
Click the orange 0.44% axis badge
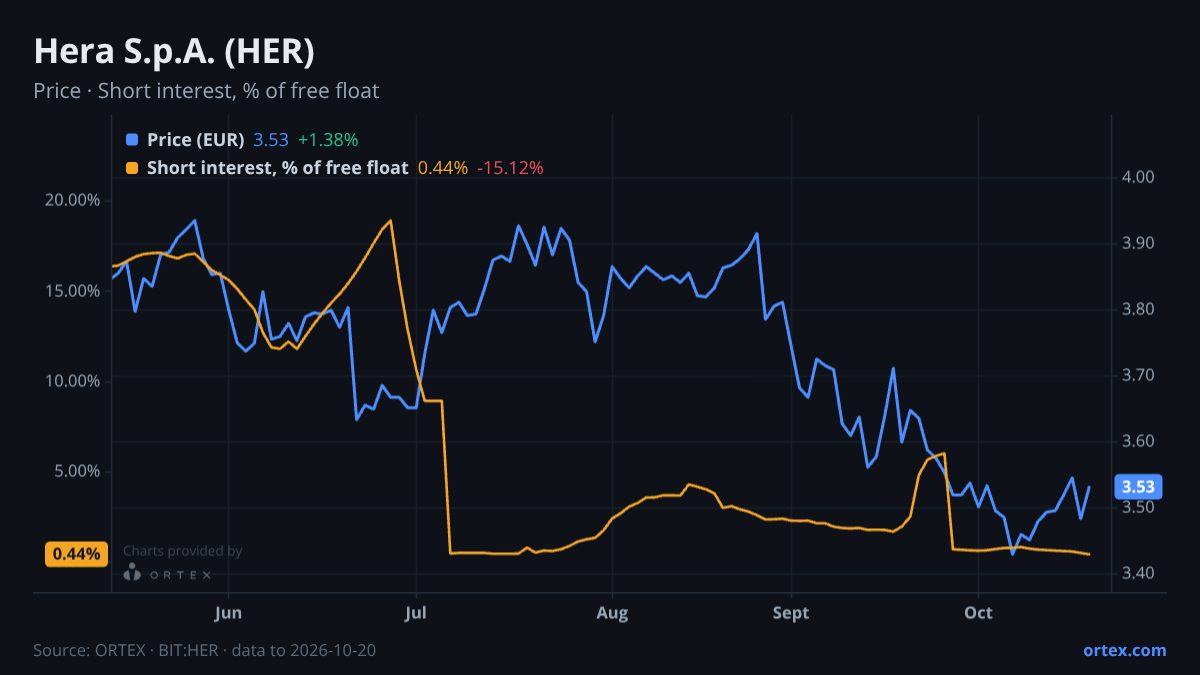click(x=76, y=554)
